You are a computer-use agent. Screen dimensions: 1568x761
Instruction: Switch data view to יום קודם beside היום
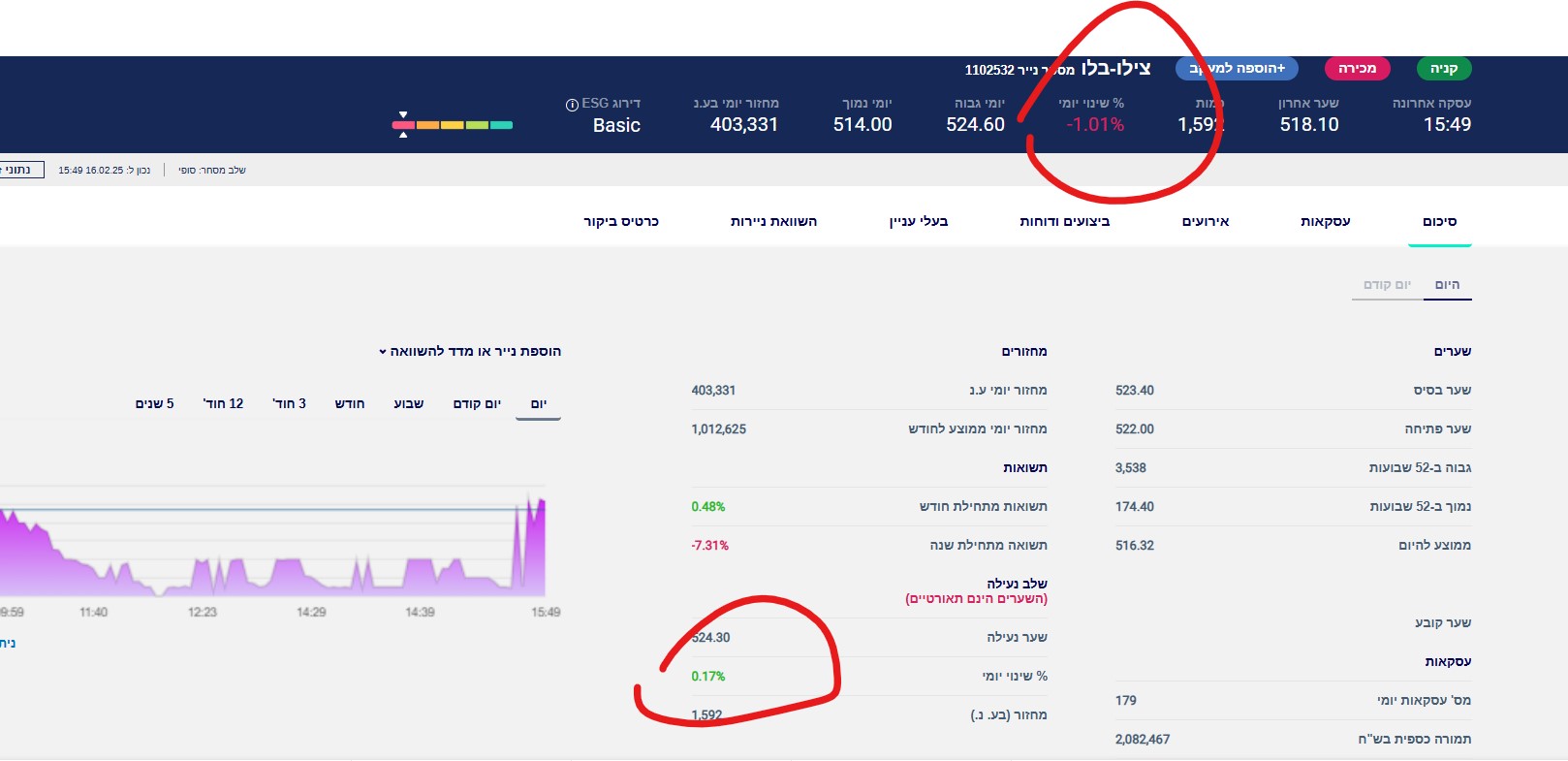tap(1387, 285)
